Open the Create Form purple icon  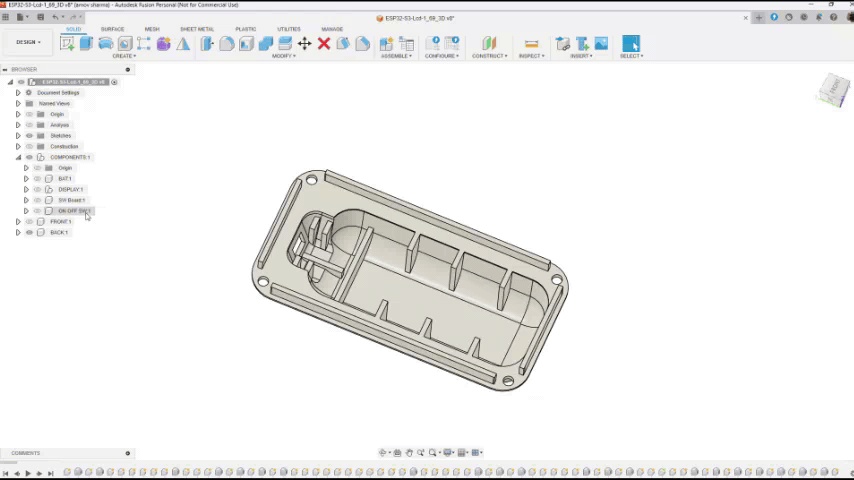[163, 44]
